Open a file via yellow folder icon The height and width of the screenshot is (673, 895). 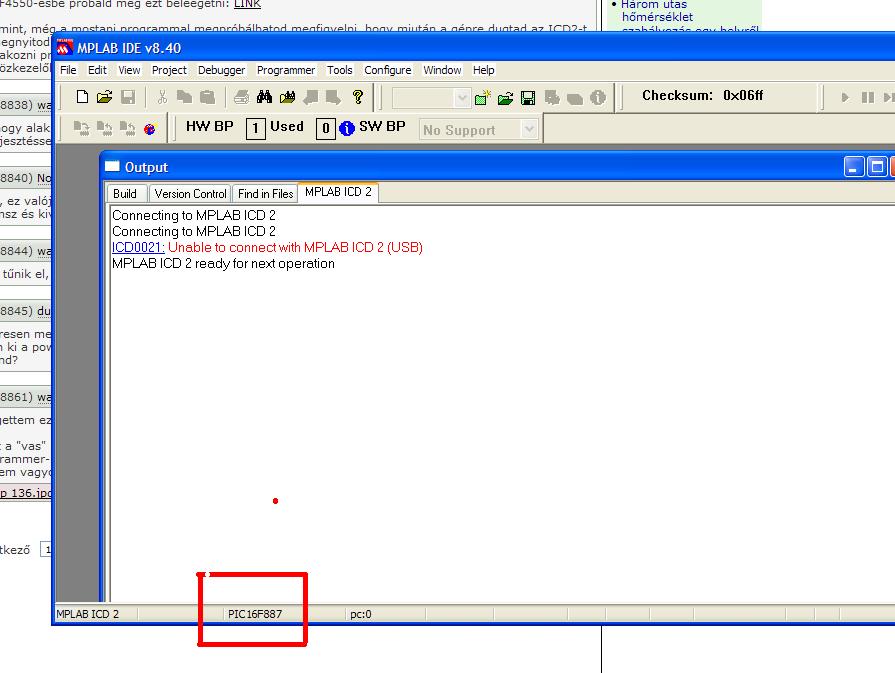(x=104, y=97)
